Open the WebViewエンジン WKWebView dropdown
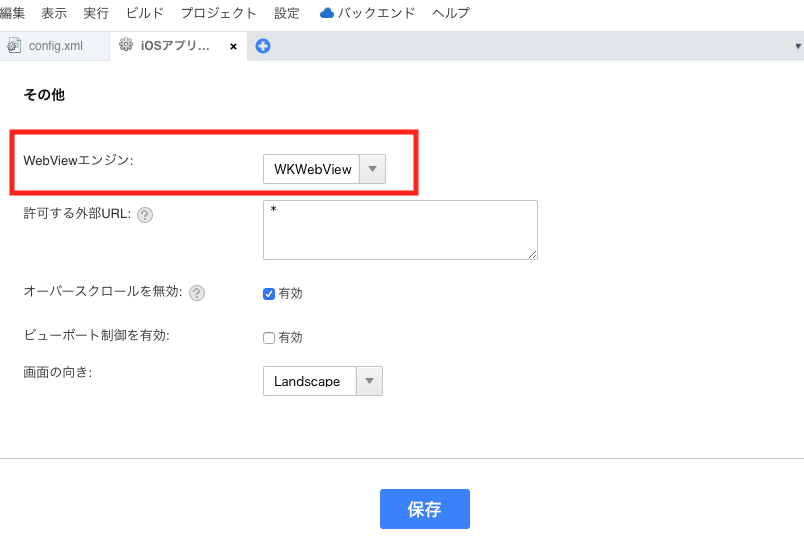 point(324,169)
